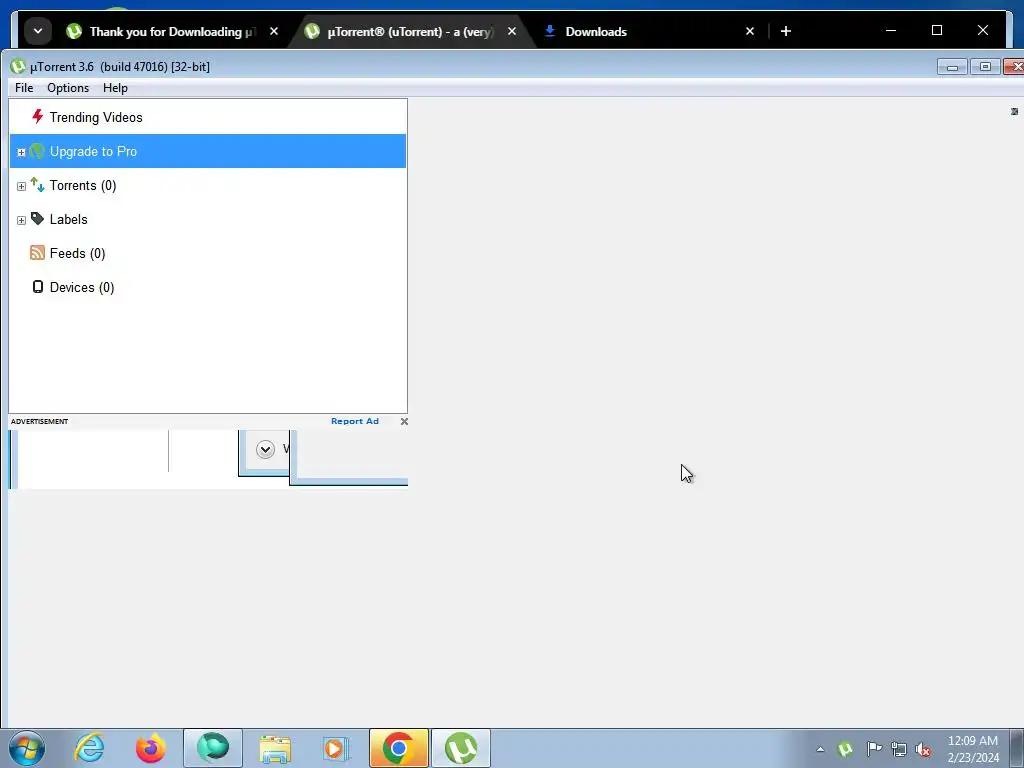Click the uTorrent logo in title bar
The image size is (1024, 768).
tap(18, 67)
